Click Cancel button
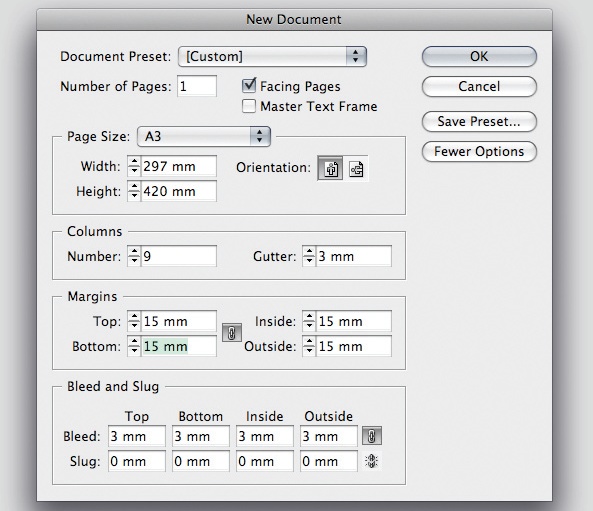 click(479, 86)
